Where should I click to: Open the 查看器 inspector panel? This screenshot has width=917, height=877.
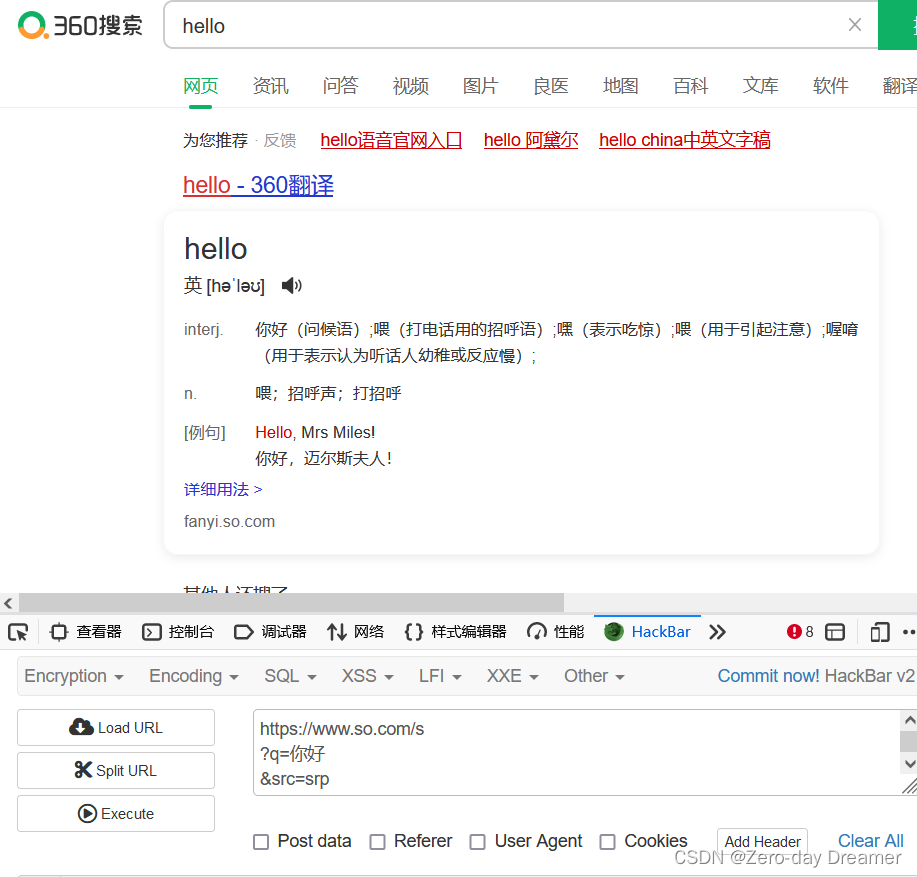85,632
